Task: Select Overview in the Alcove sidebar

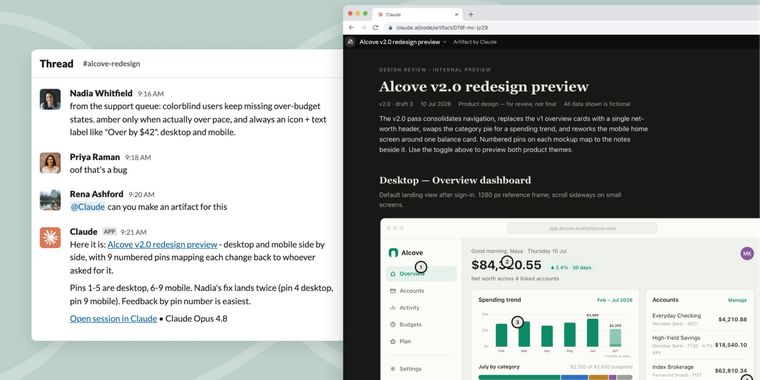Action: coord(421,274)
